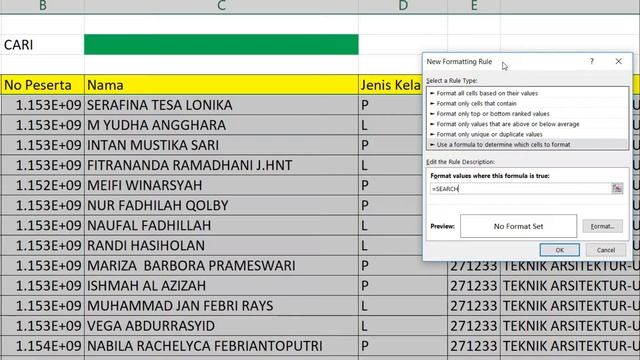Click gender cell 'P' in MEIFI WINARSYAH row

391,185
